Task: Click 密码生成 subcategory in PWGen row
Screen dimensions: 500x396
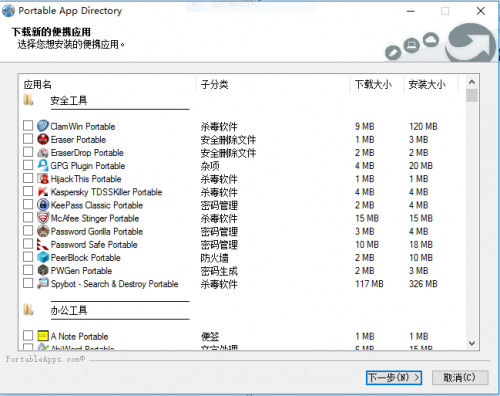Action: tap(219, 271)
